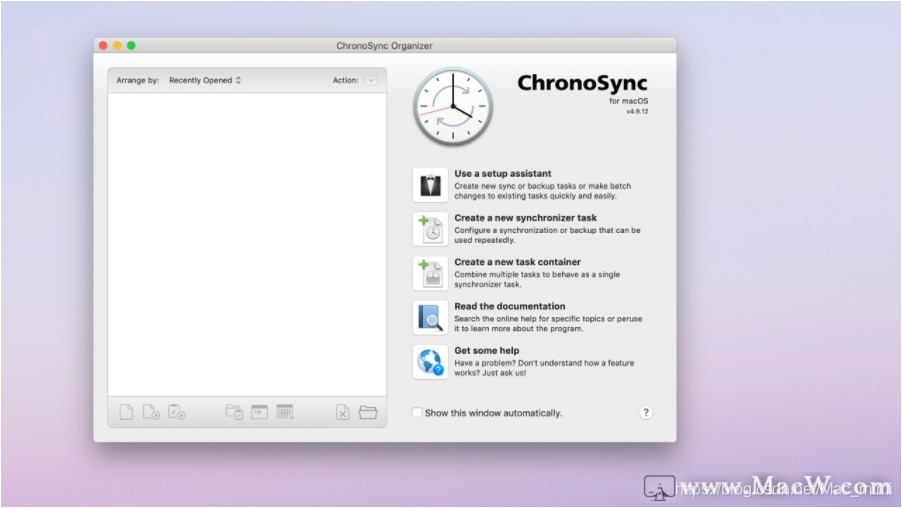Image resolution: width=902 pixels, height=508 pixels.
Task: Click the document with play icon
Action: (x=151, y=412)
